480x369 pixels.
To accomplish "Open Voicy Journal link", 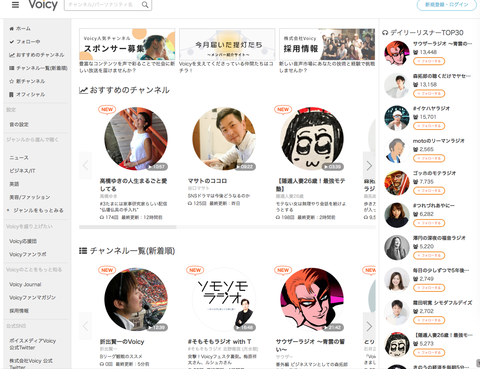I will coord(25,284).
